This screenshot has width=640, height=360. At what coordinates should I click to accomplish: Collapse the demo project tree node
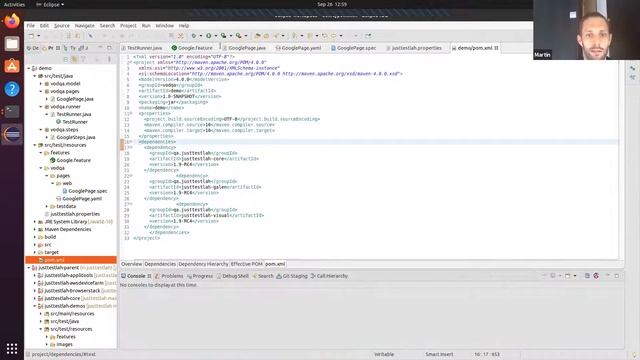pyautogui.click(x=29, y=68)
